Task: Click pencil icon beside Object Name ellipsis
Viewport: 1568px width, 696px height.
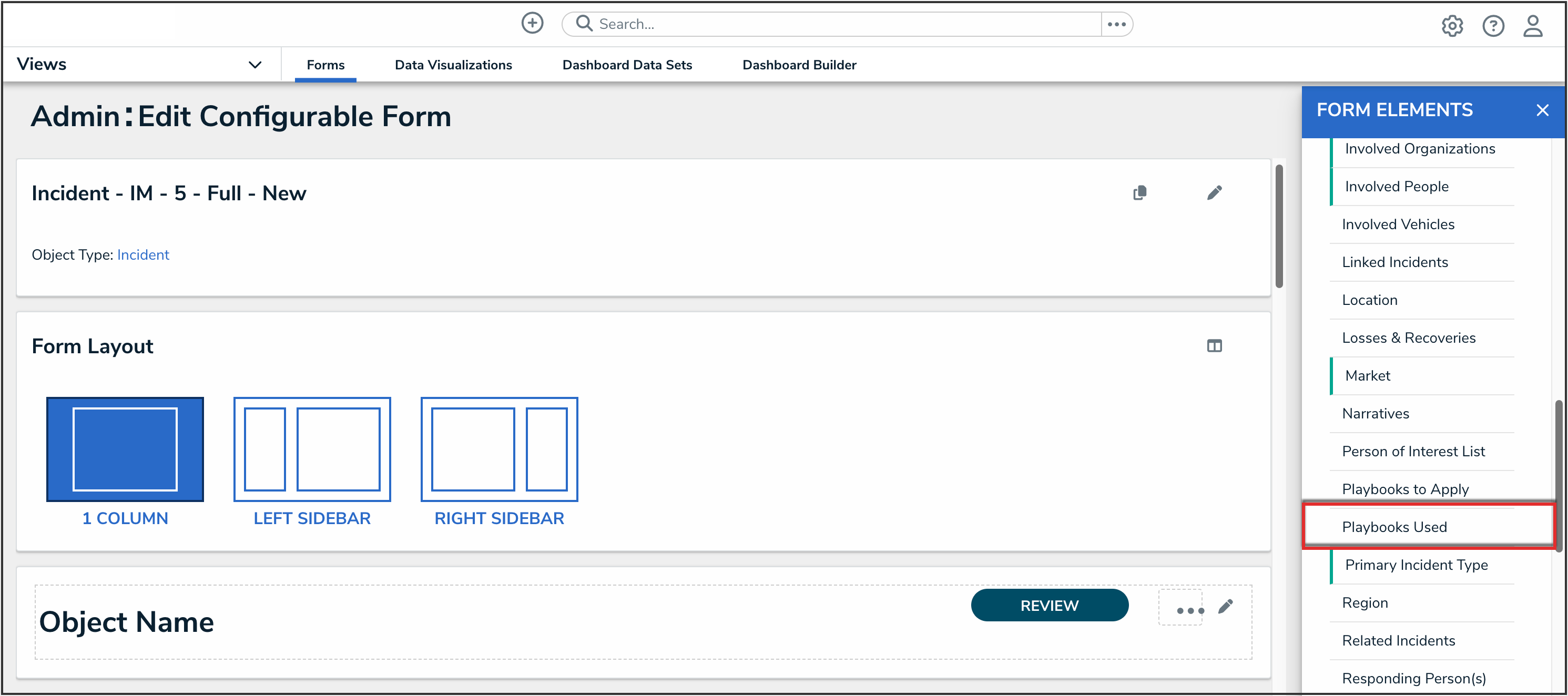Action: pos(1225,607)
